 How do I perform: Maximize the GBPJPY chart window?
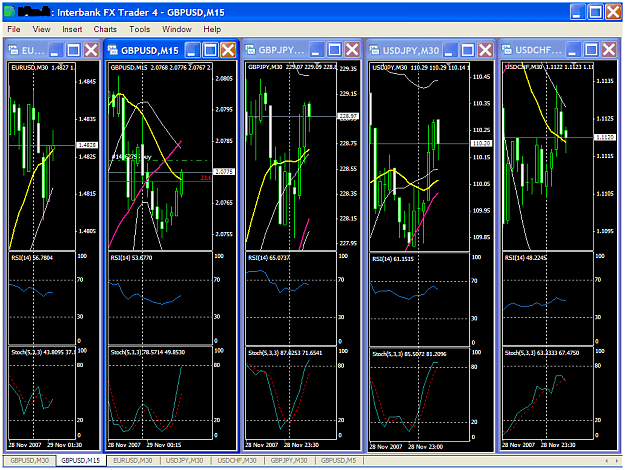[335, 50]
